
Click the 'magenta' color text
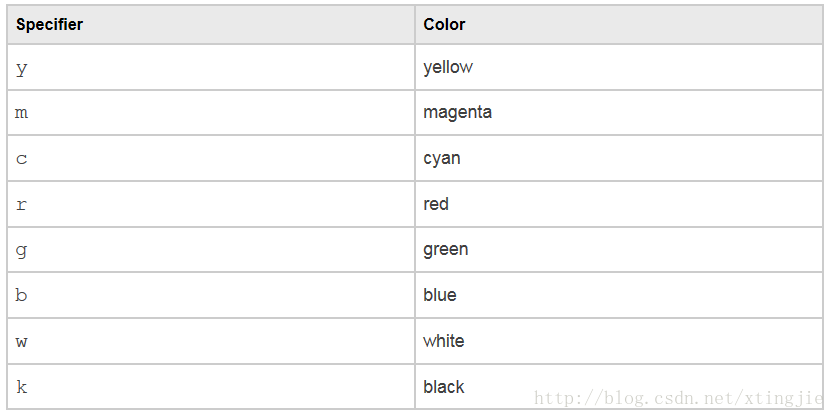tap(457, 112)
